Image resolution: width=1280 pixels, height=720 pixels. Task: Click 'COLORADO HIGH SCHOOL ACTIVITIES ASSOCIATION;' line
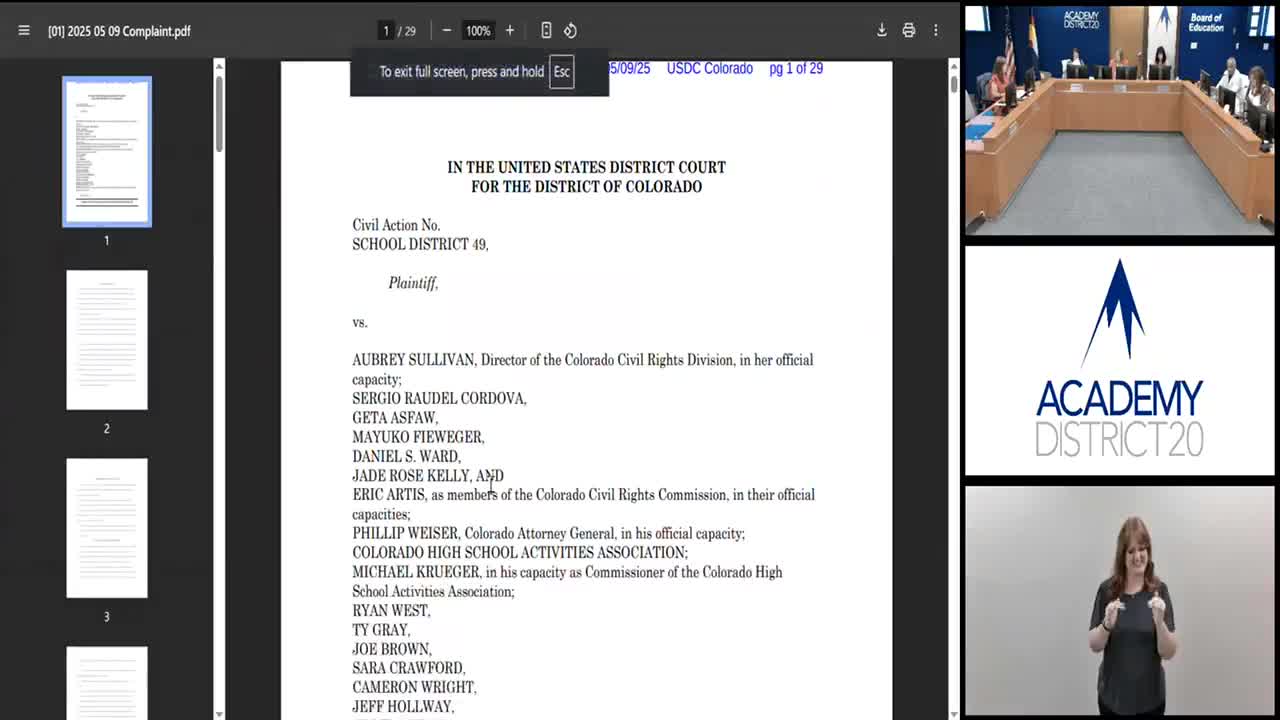520,553
